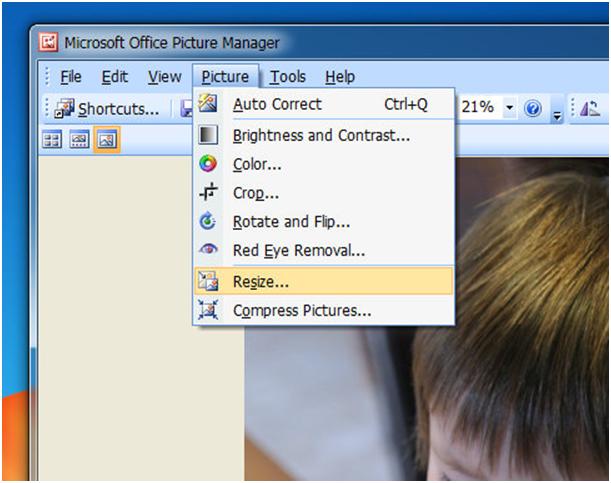
Task: Choose Brightness and Contrast menu entry
Action: 324,135
